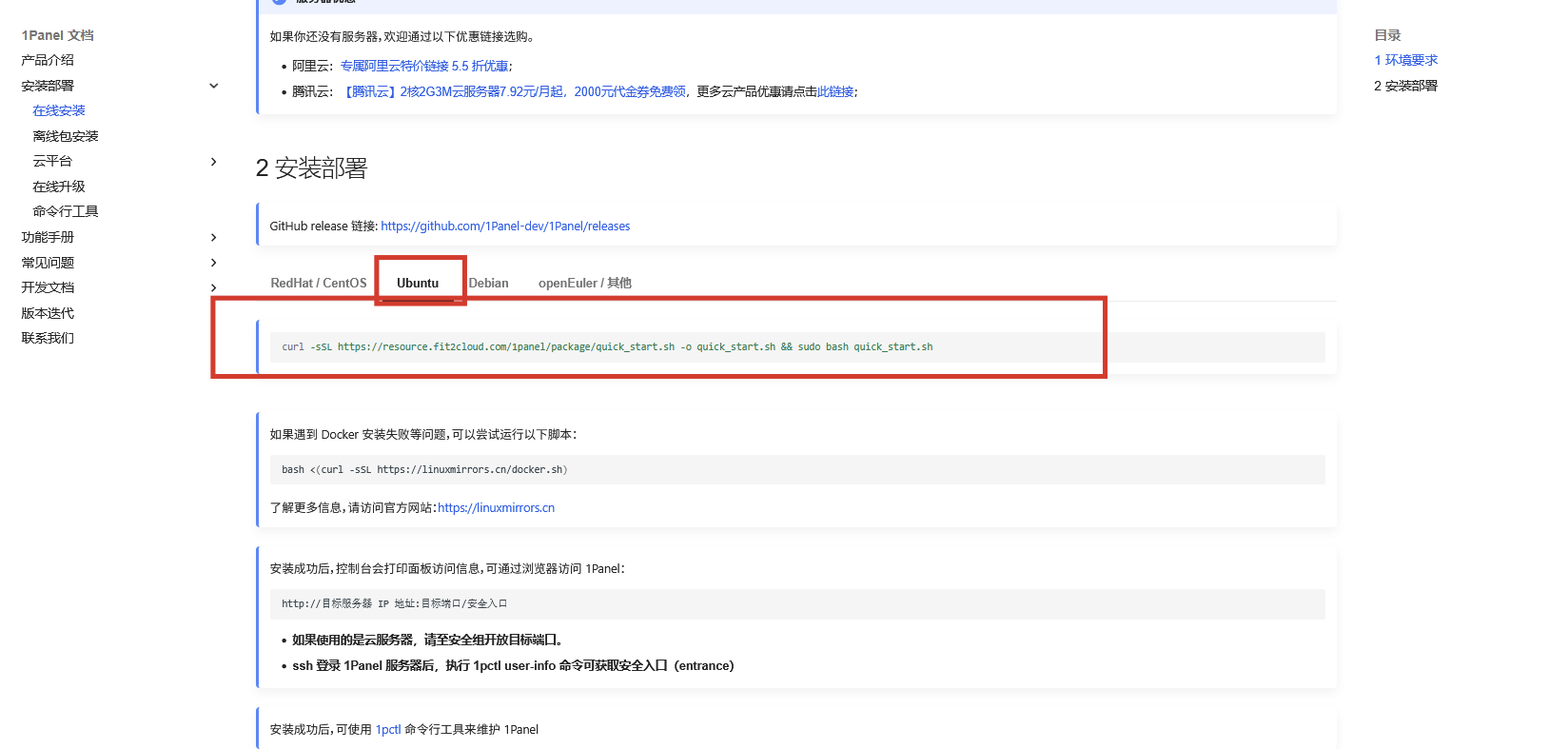Select 云平台 sidebar item
Image resolution: width=1568 pixels, height=749 pixels.
[52, 161]
